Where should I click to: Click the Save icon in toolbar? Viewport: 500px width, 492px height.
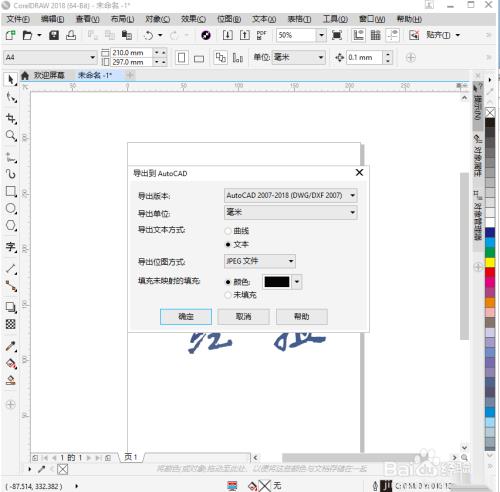pos(54,35)
